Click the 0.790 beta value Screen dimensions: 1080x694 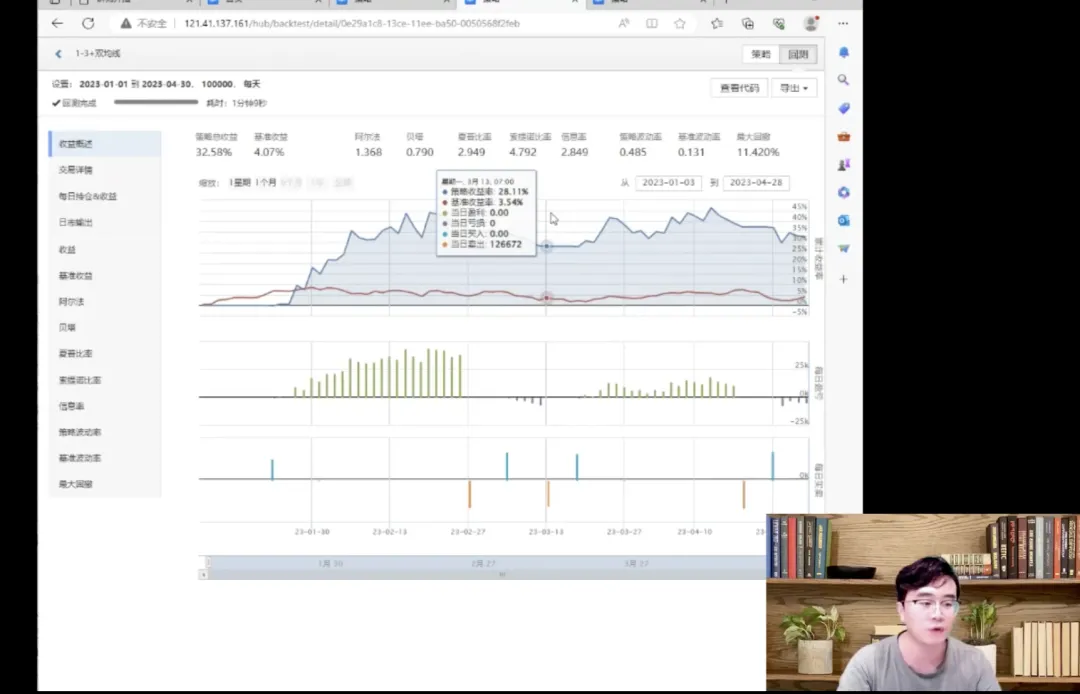[419, 152]
